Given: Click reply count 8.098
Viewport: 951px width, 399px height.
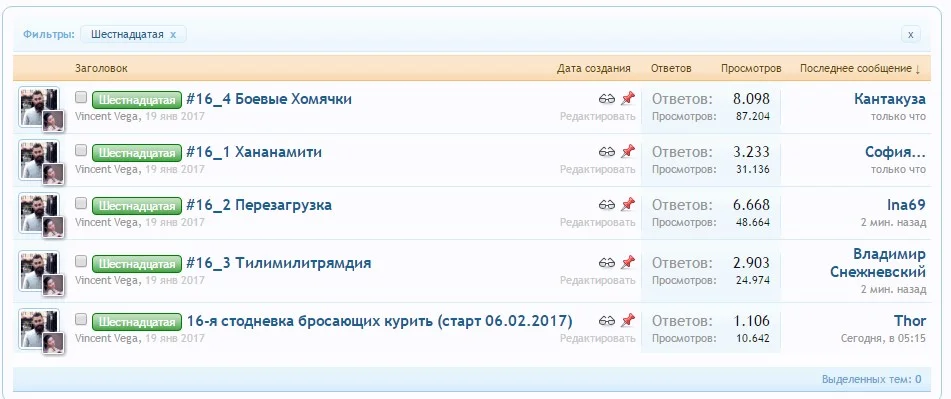Looking at the screenshot, I should tap(751, 99).
